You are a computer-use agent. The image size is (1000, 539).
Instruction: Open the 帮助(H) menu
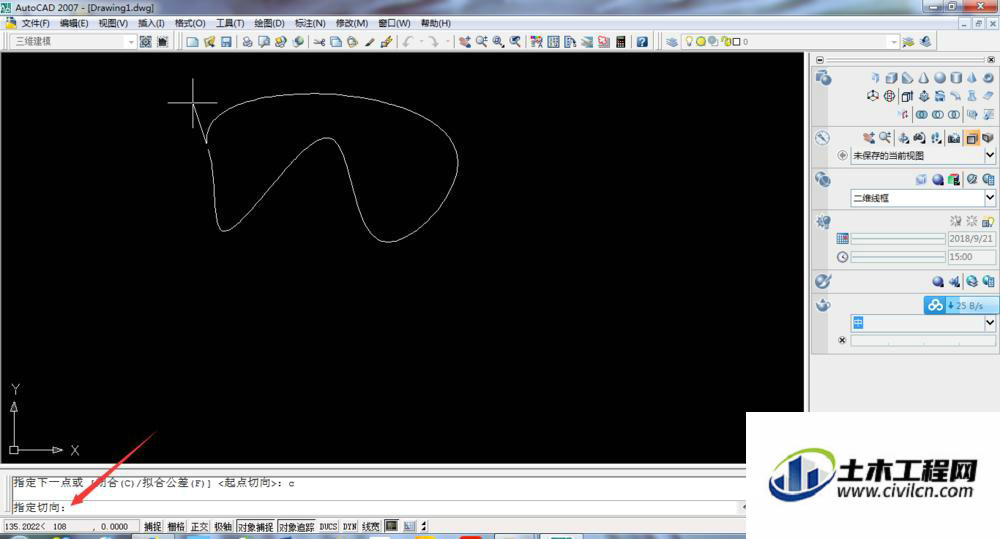436,23
